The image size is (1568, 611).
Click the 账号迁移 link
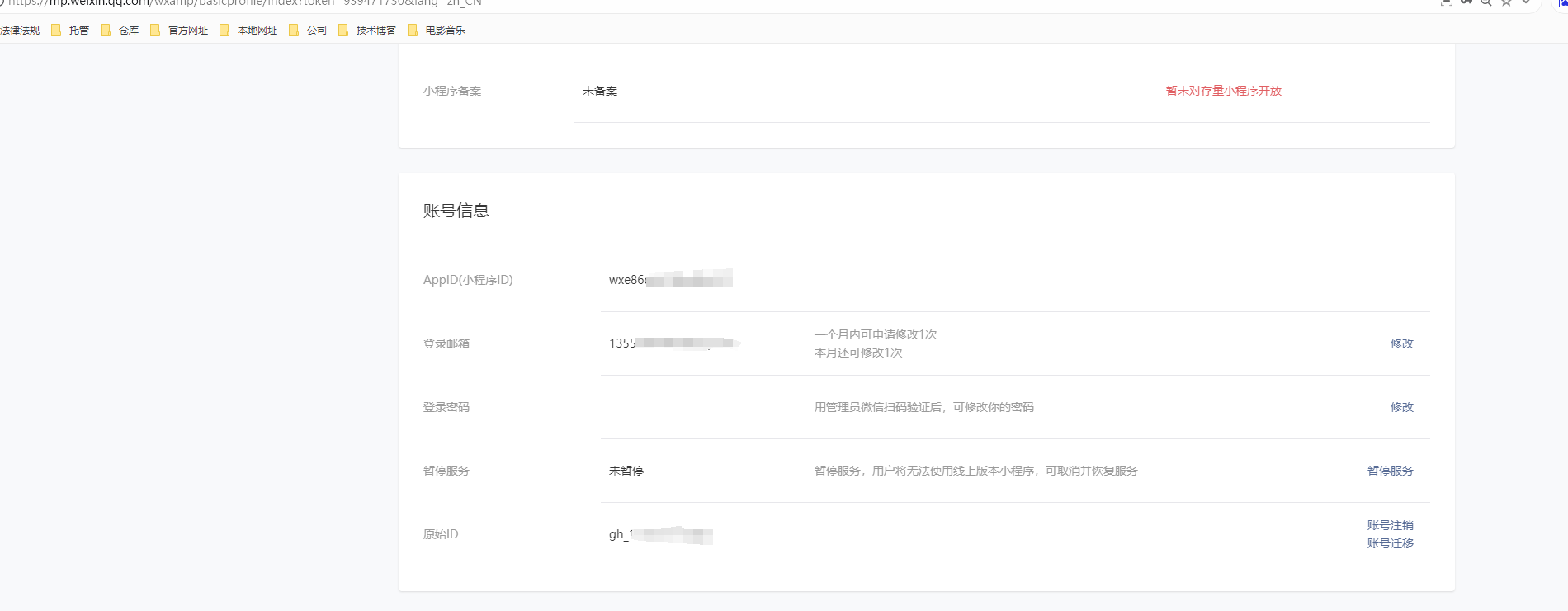pyautogui.click(x=1390, y=543)
